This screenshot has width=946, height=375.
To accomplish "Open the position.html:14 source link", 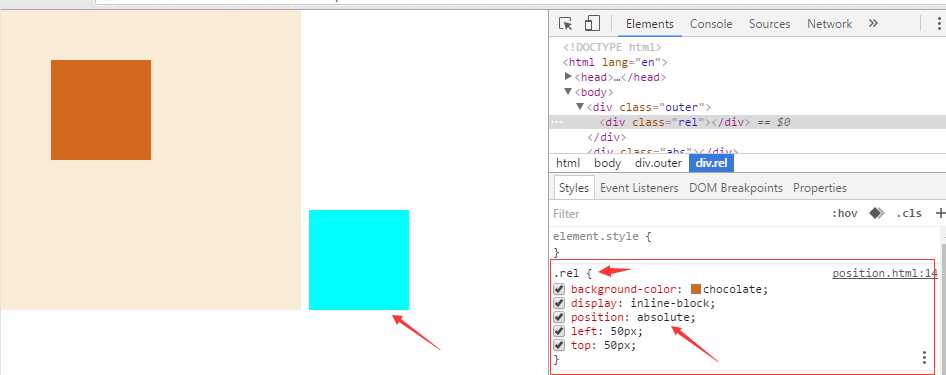I will coord(884,273).
